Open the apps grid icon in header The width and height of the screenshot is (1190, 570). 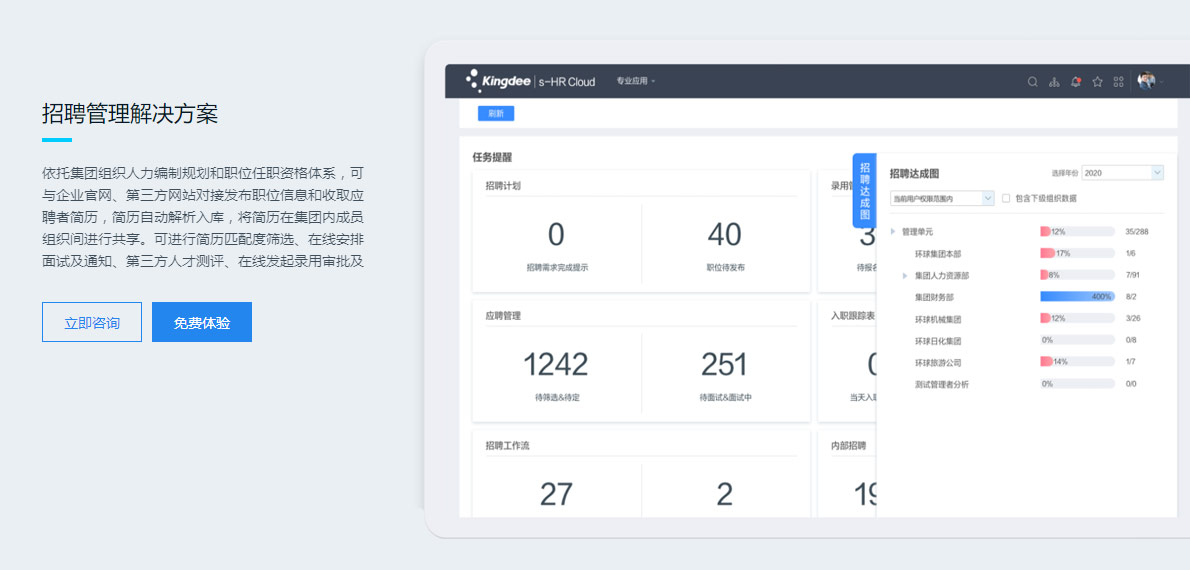coord(1118,82)
